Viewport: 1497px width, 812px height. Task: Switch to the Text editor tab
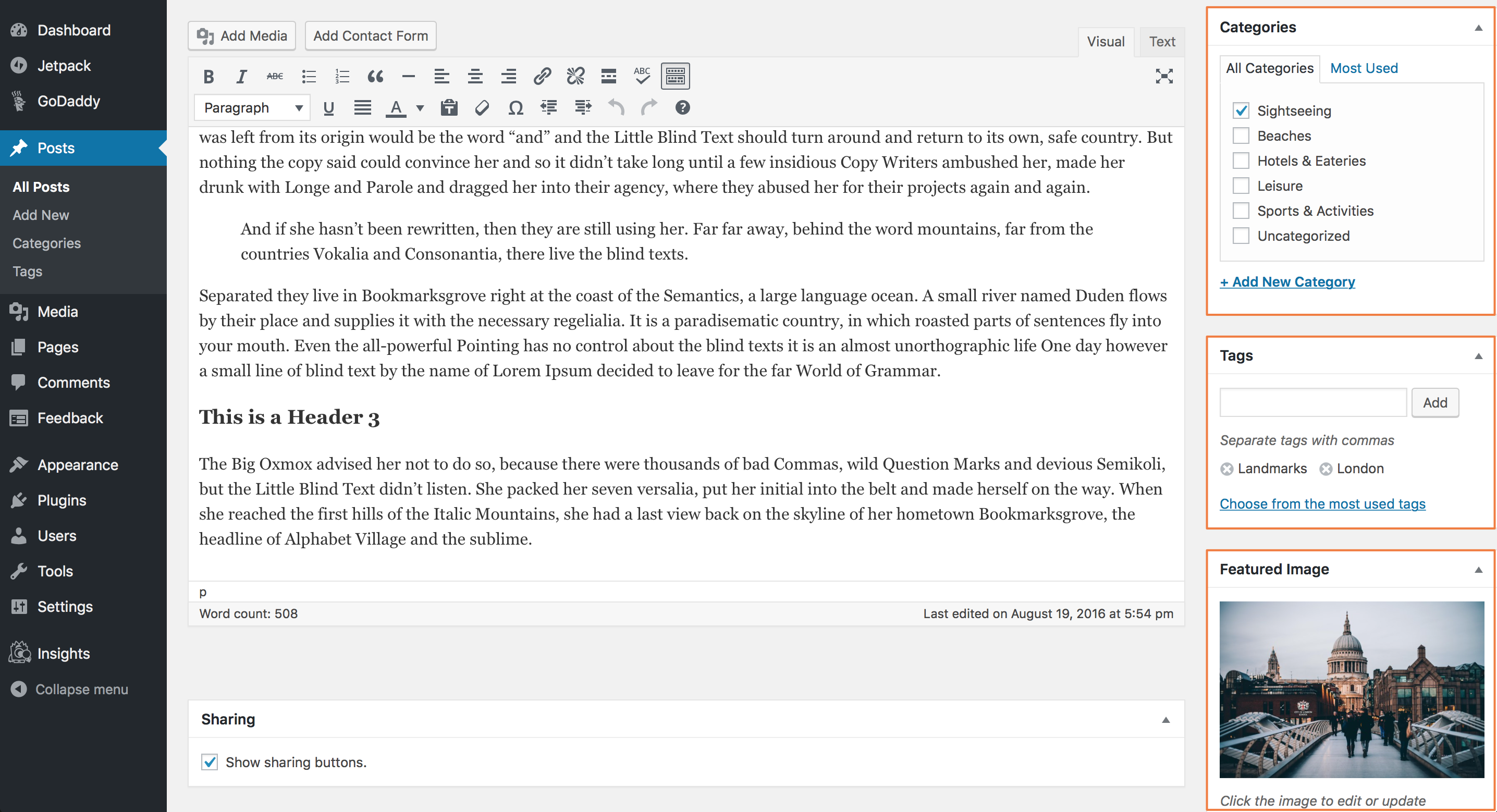pos(1162,42)
